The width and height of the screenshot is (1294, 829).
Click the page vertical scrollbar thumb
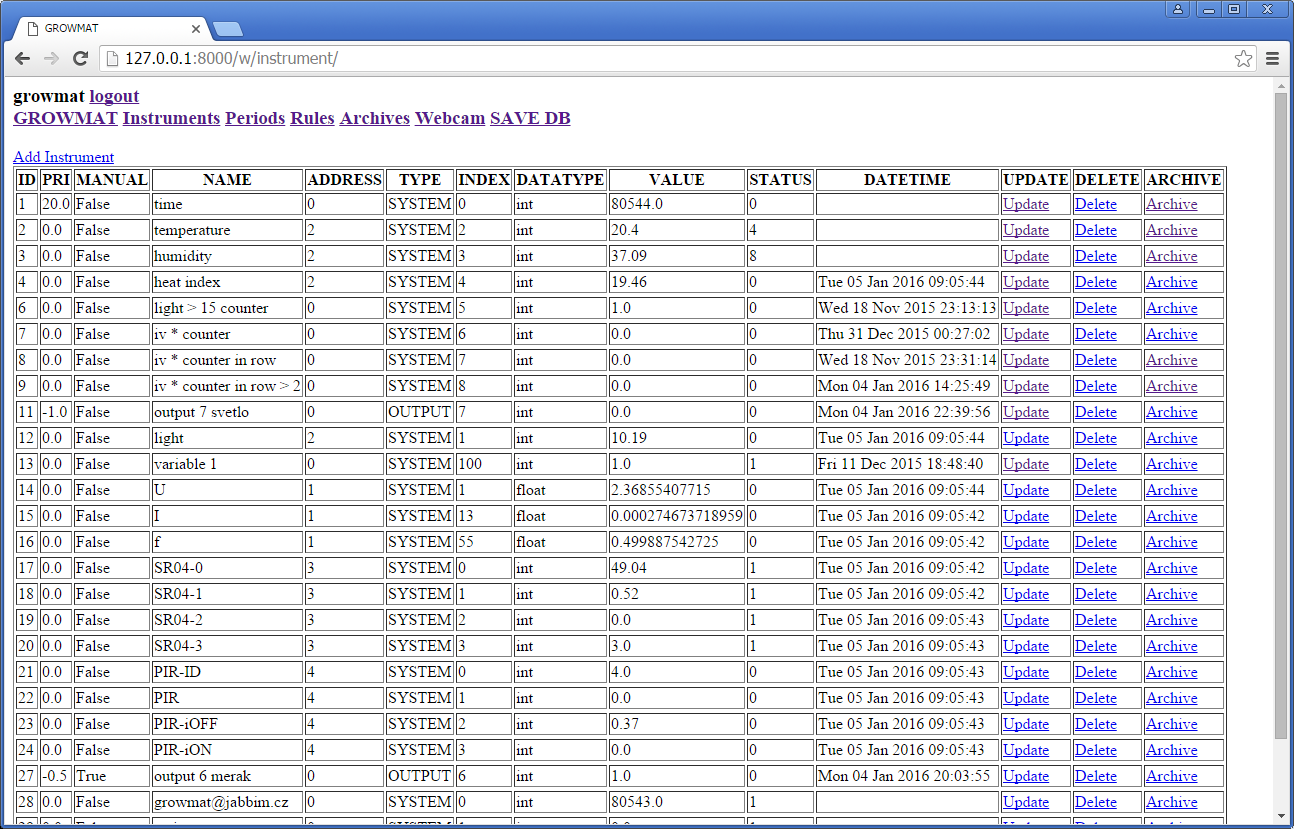pos(1281,416)
